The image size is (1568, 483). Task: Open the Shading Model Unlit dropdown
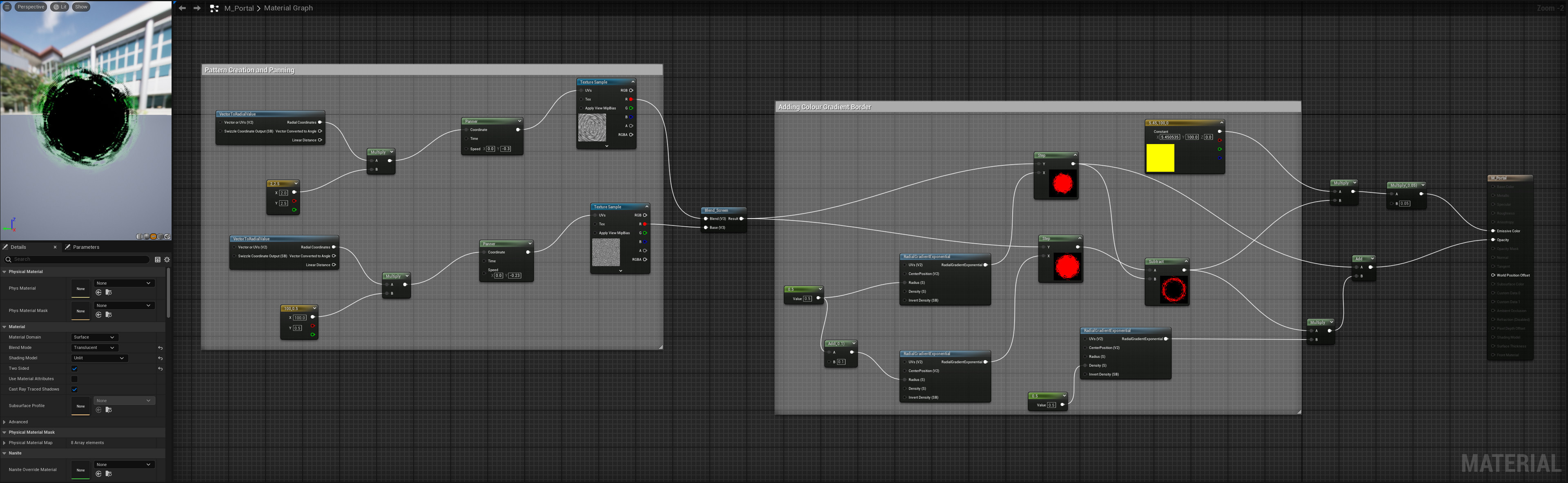click(x=99, y=358)
